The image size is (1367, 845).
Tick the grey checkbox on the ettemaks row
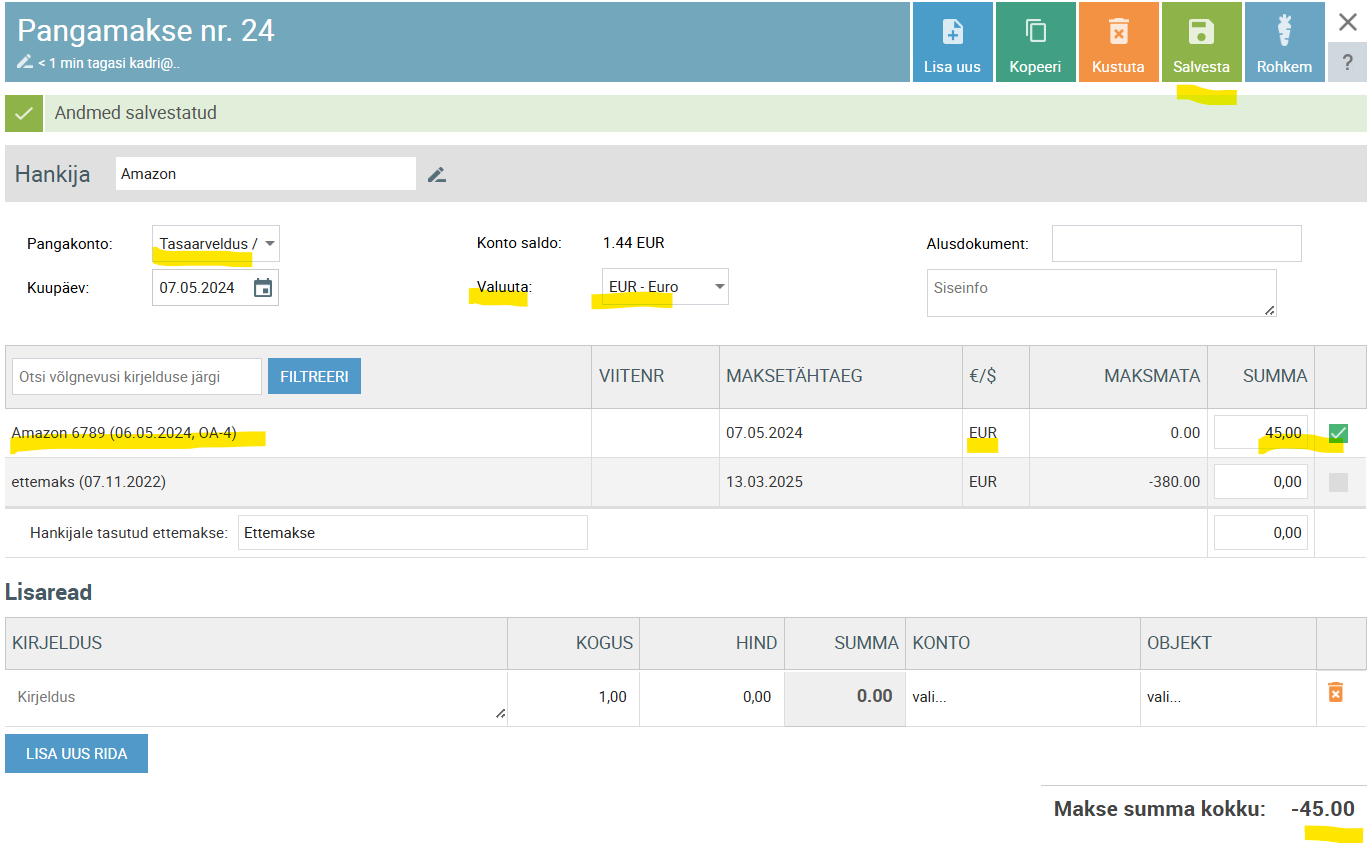[1338, 482]
